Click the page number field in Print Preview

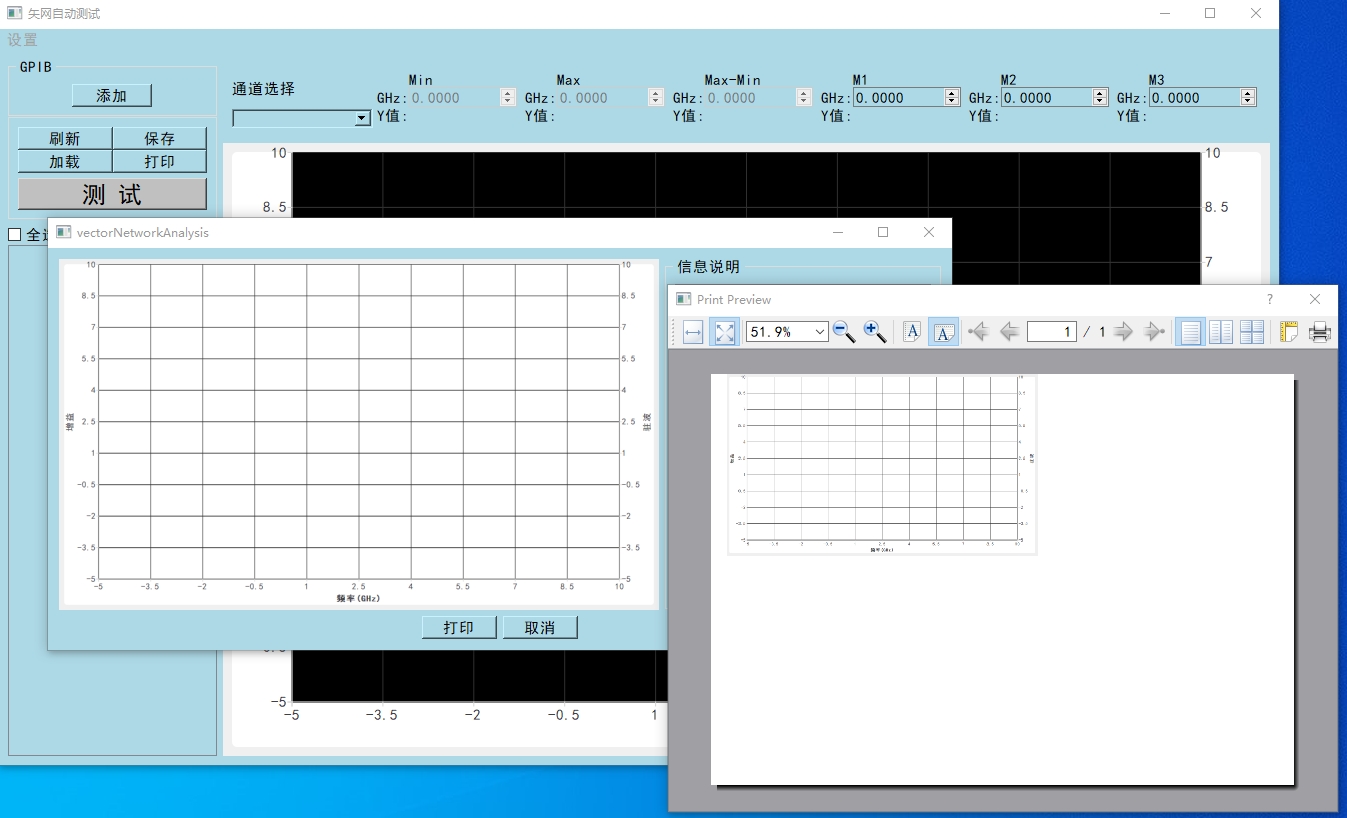point(1051,332)
